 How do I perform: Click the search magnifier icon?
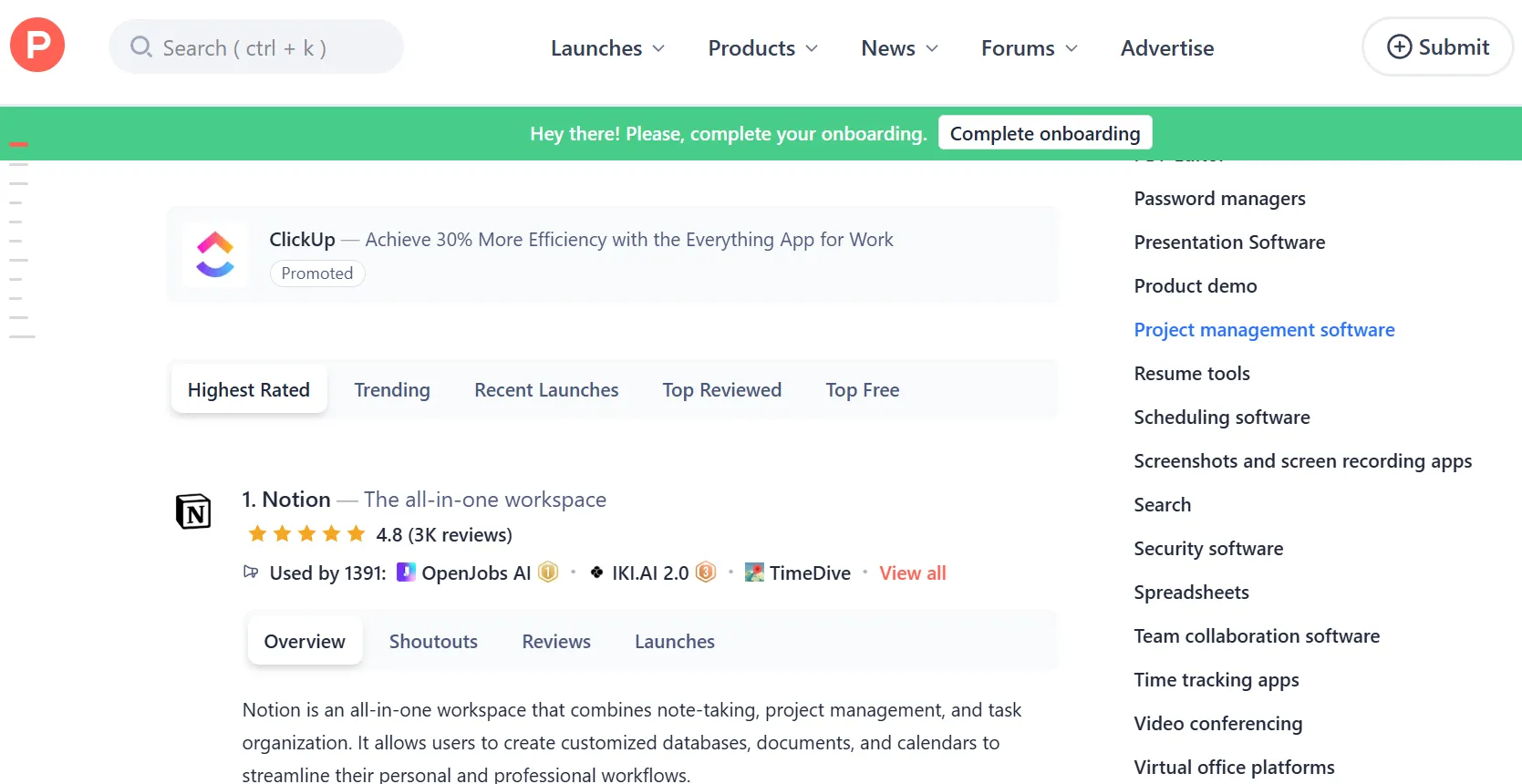[x=140, y=46]
